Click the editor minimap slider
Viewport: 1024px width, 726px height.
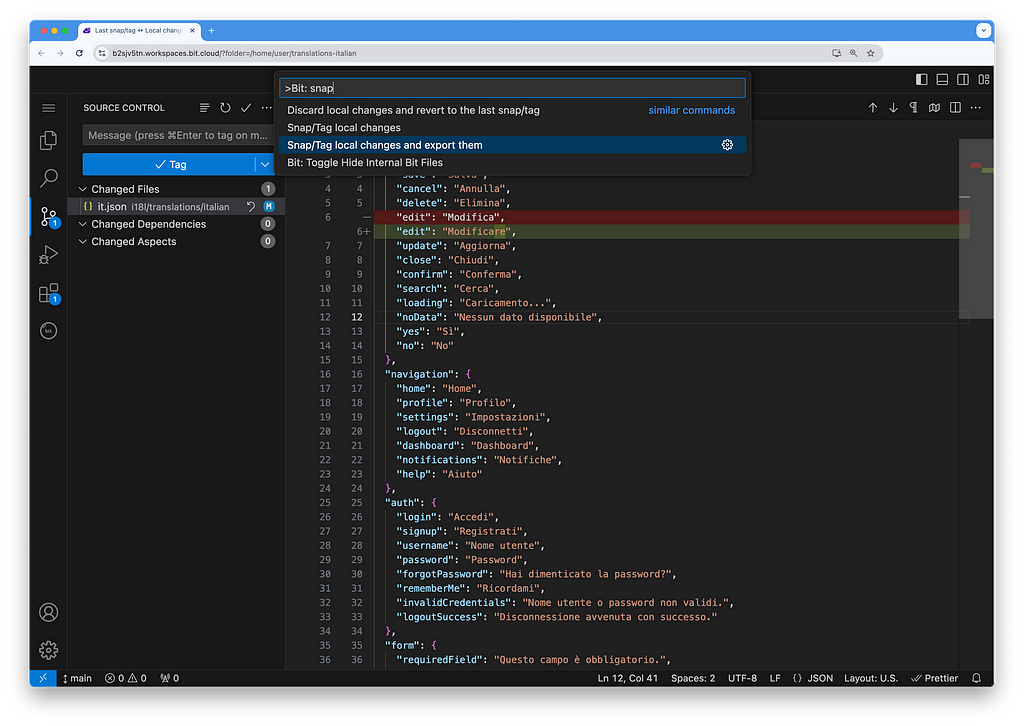coord(976,229)
